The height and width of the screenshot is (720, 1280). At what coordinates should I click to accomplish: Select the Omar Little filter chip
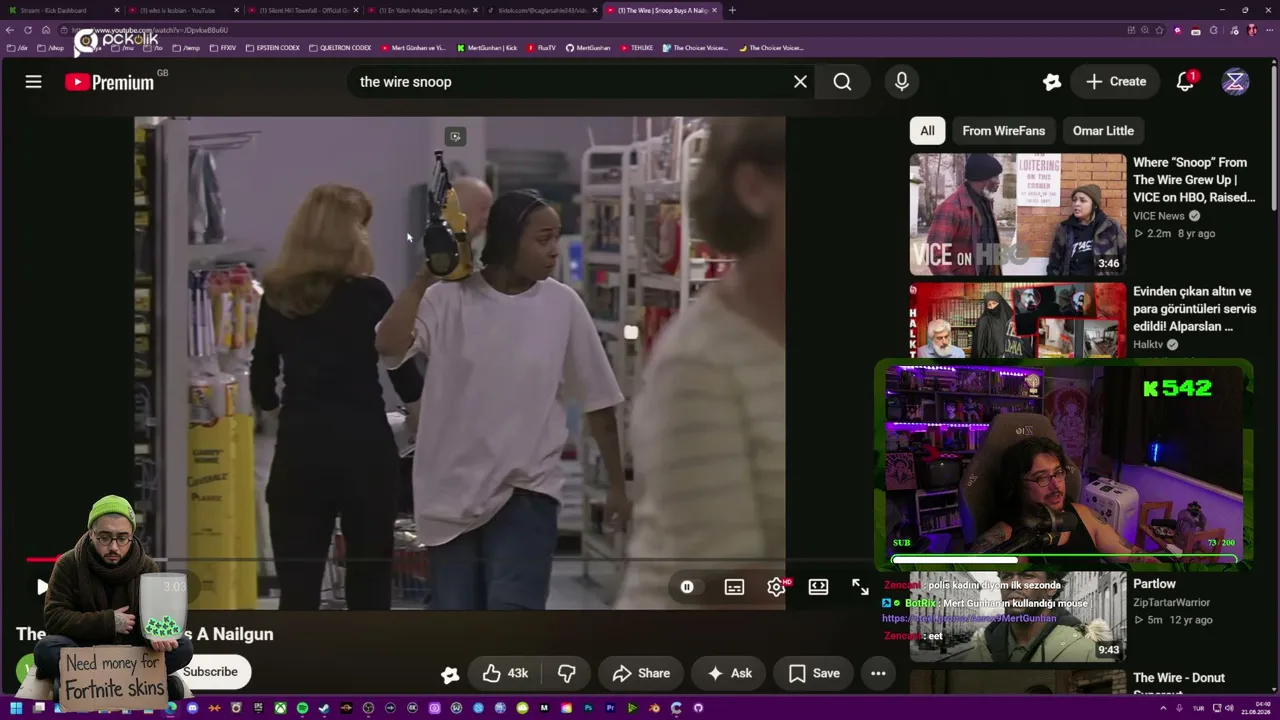(1103, 131)
